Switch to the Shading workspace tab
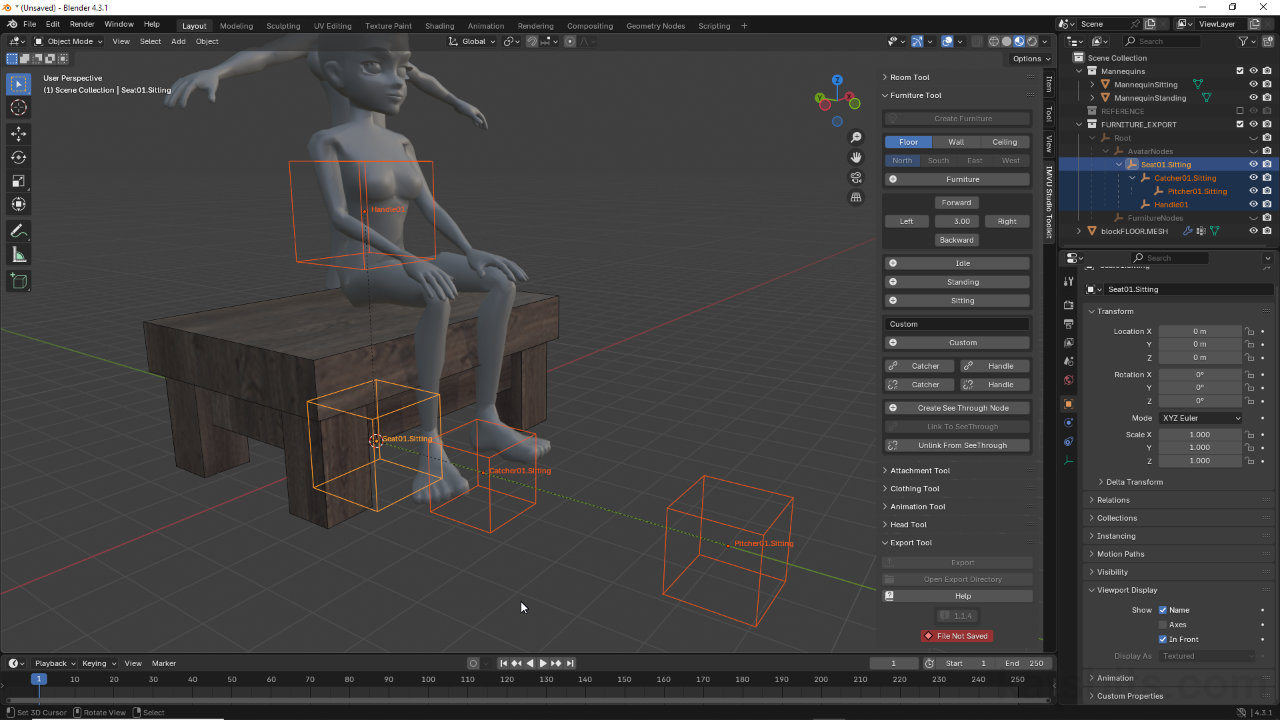The height and width of the screenshot is (720, 1280). 439,26
